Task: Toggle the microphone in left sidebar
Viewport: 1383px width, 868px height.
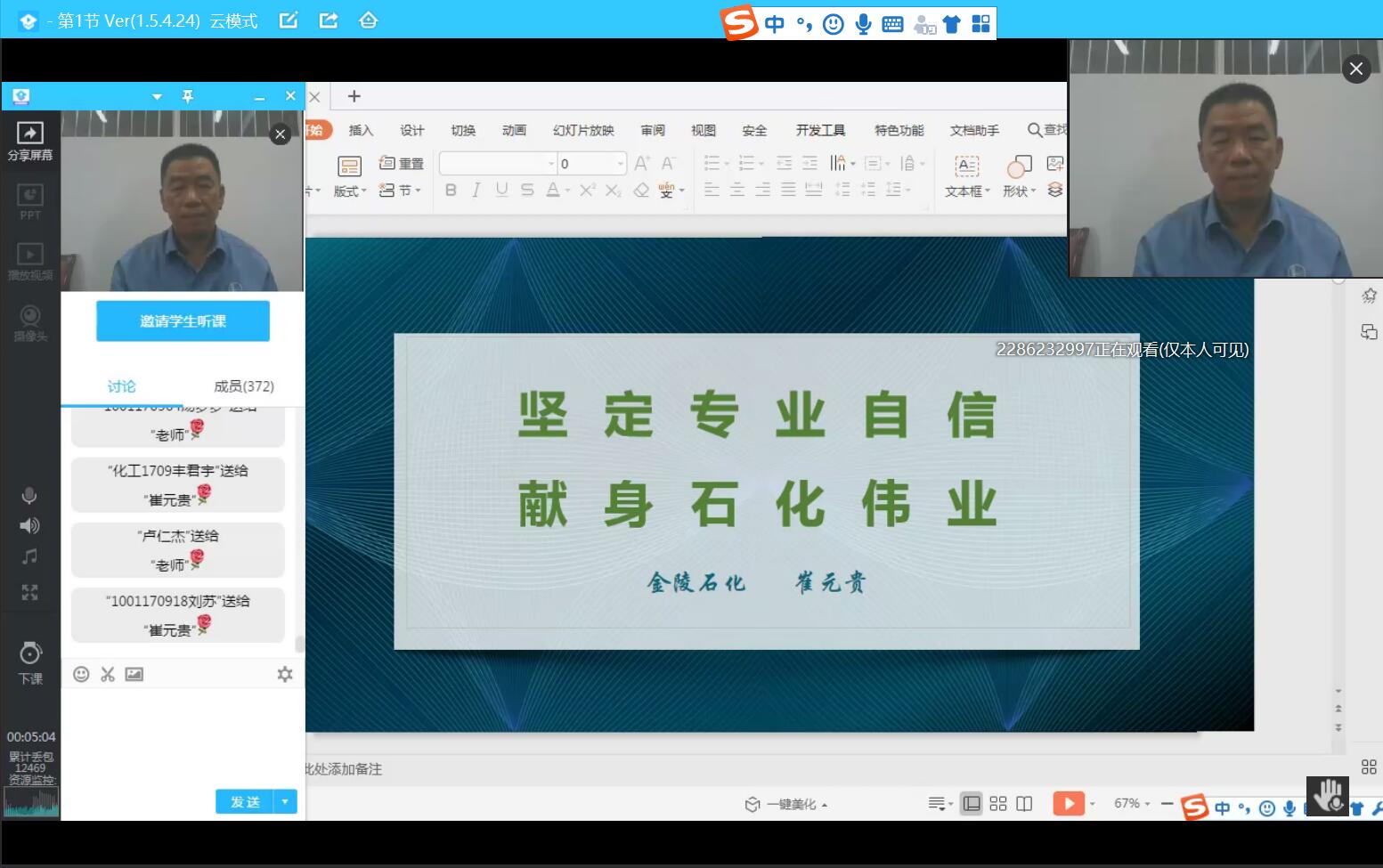Action: [x=29, y=496]
